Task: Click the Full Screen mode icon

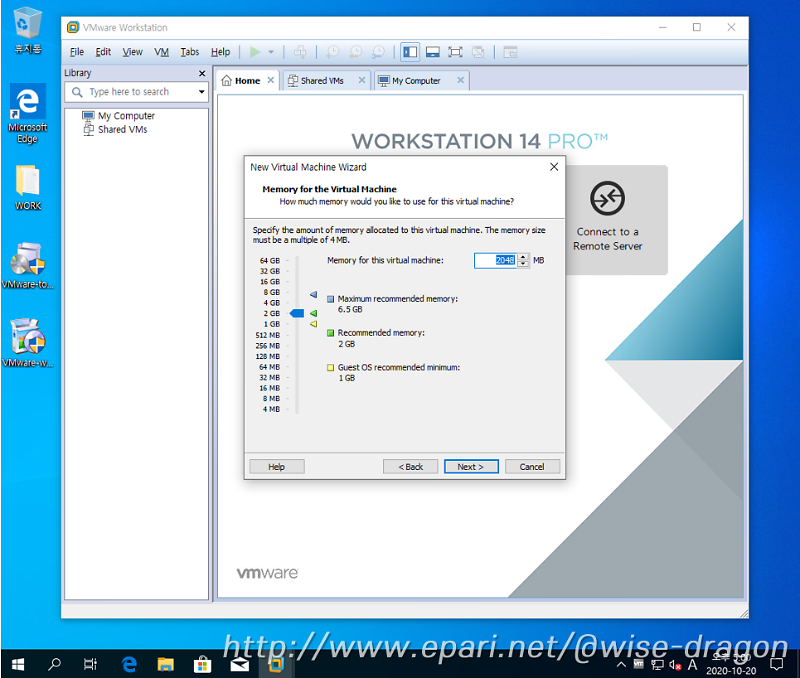Action: coord(455,52)
